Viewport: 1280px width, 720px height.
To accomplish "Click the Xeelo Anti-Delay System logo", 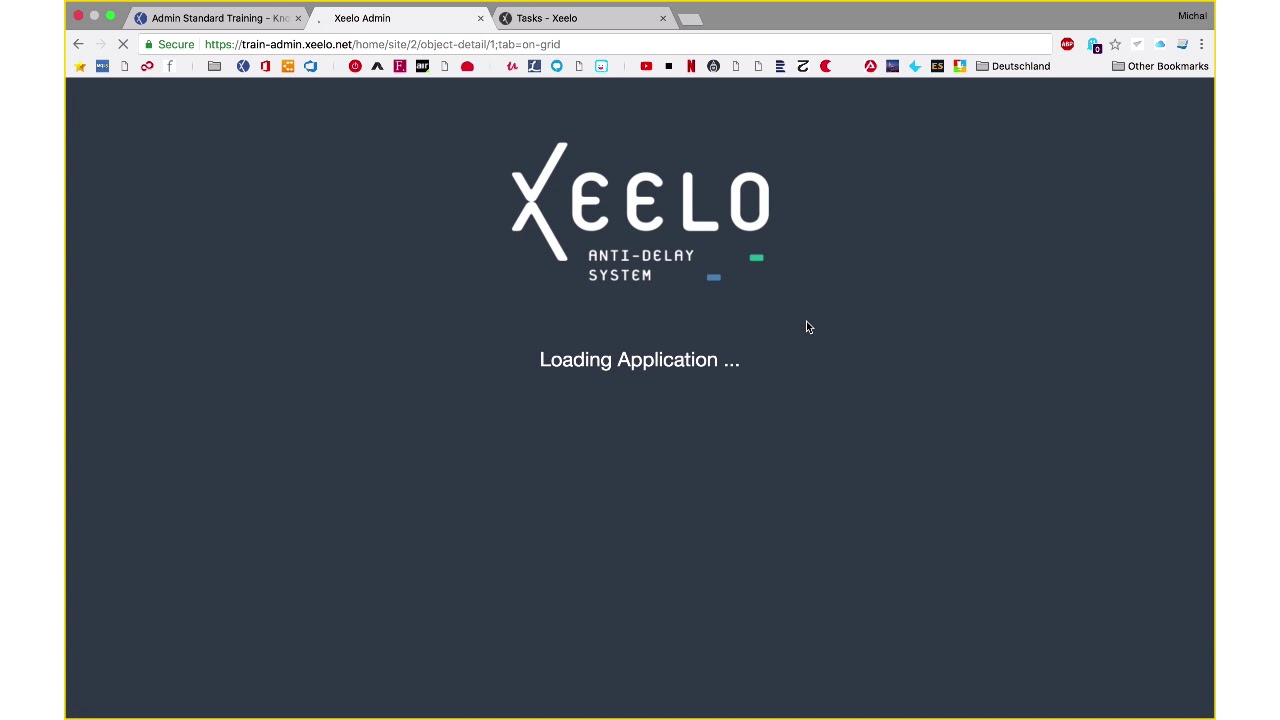I will (640, 213).
